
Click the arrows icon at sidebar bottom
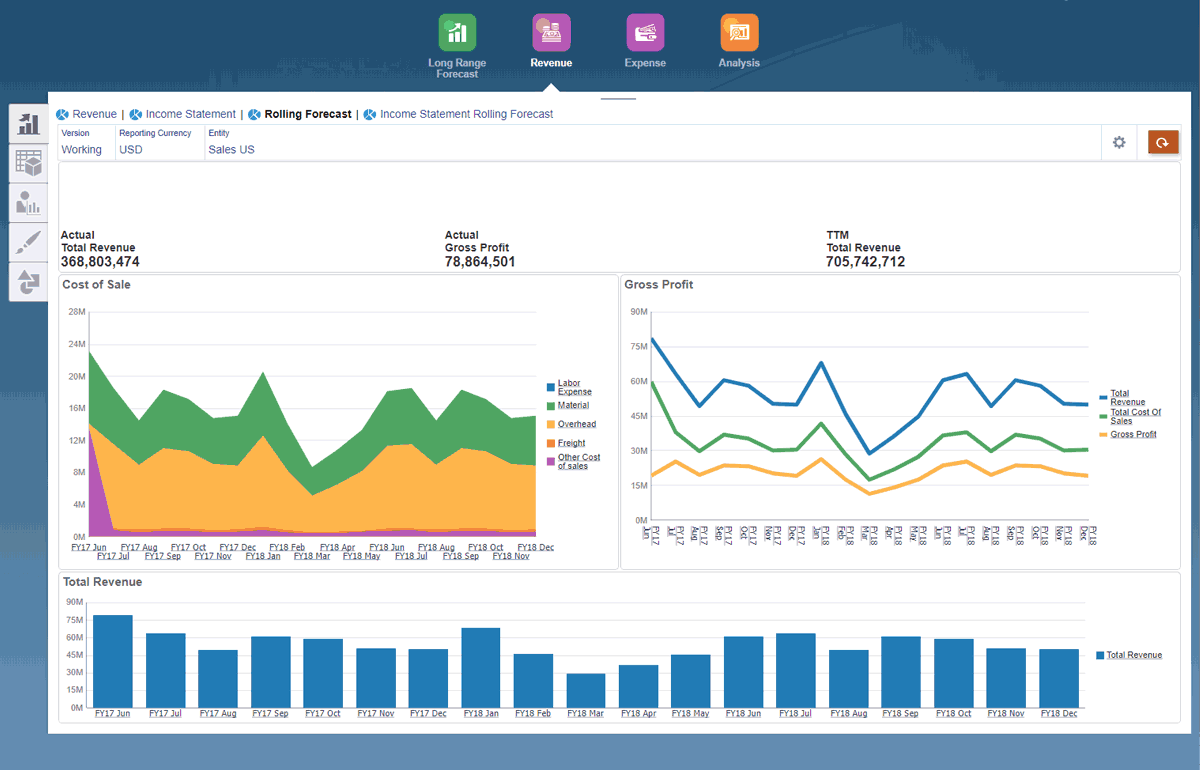point(29,282)
